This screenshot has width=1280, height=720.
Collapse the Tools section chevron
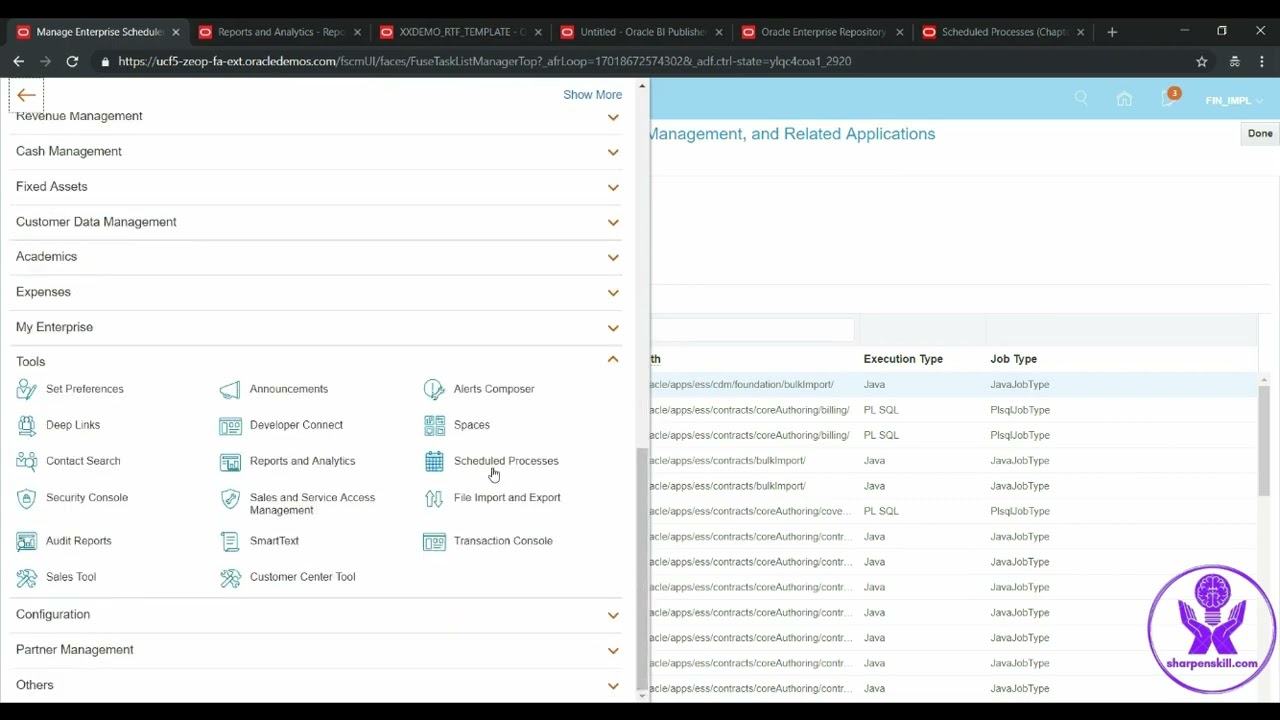pos(613,359)
